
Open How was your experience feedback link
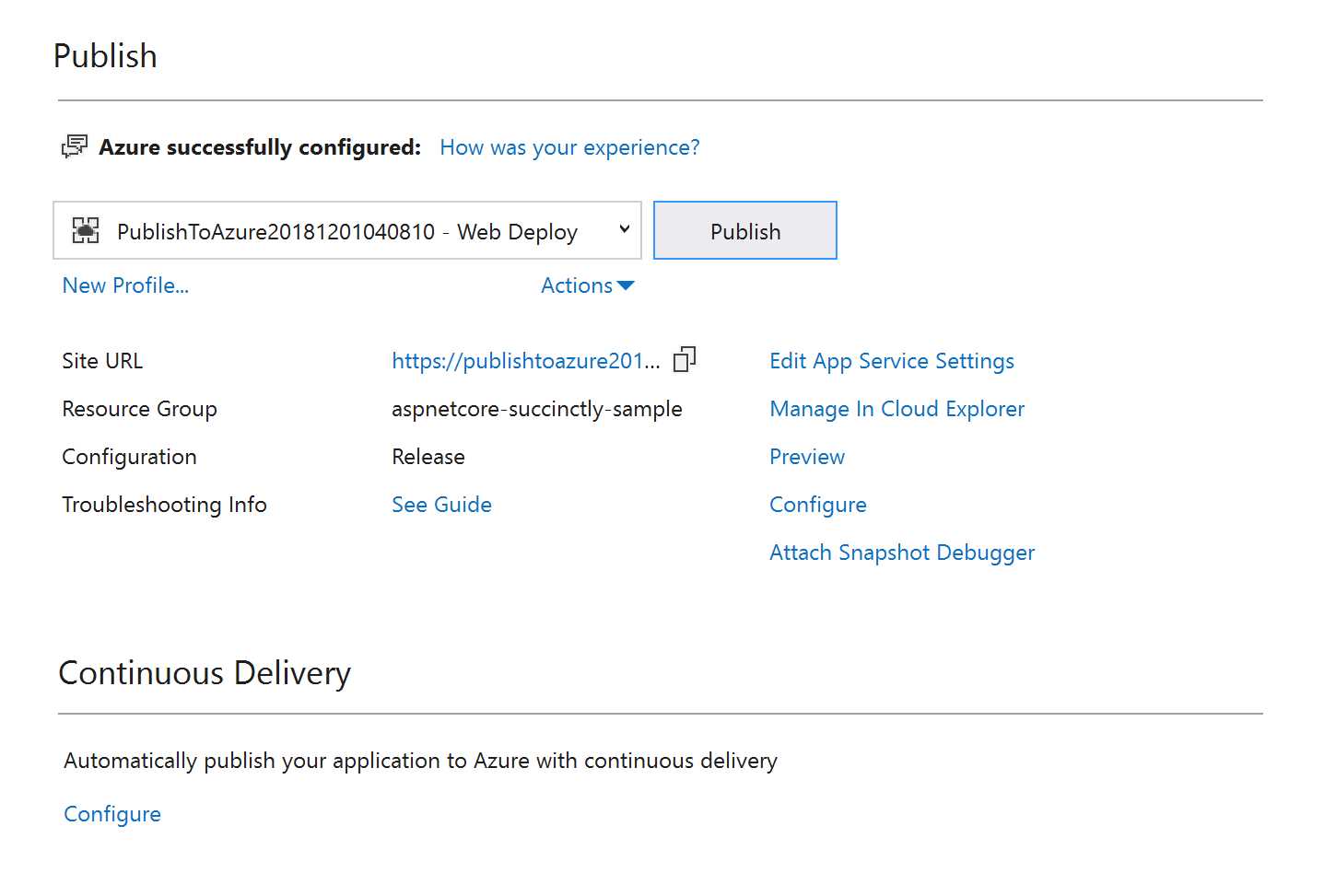pos(568,146)
